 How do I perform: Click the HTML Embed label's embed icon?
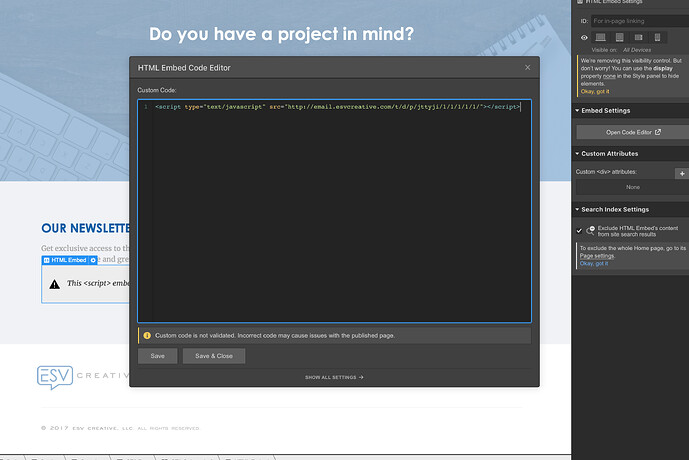(x=47, y=260)
